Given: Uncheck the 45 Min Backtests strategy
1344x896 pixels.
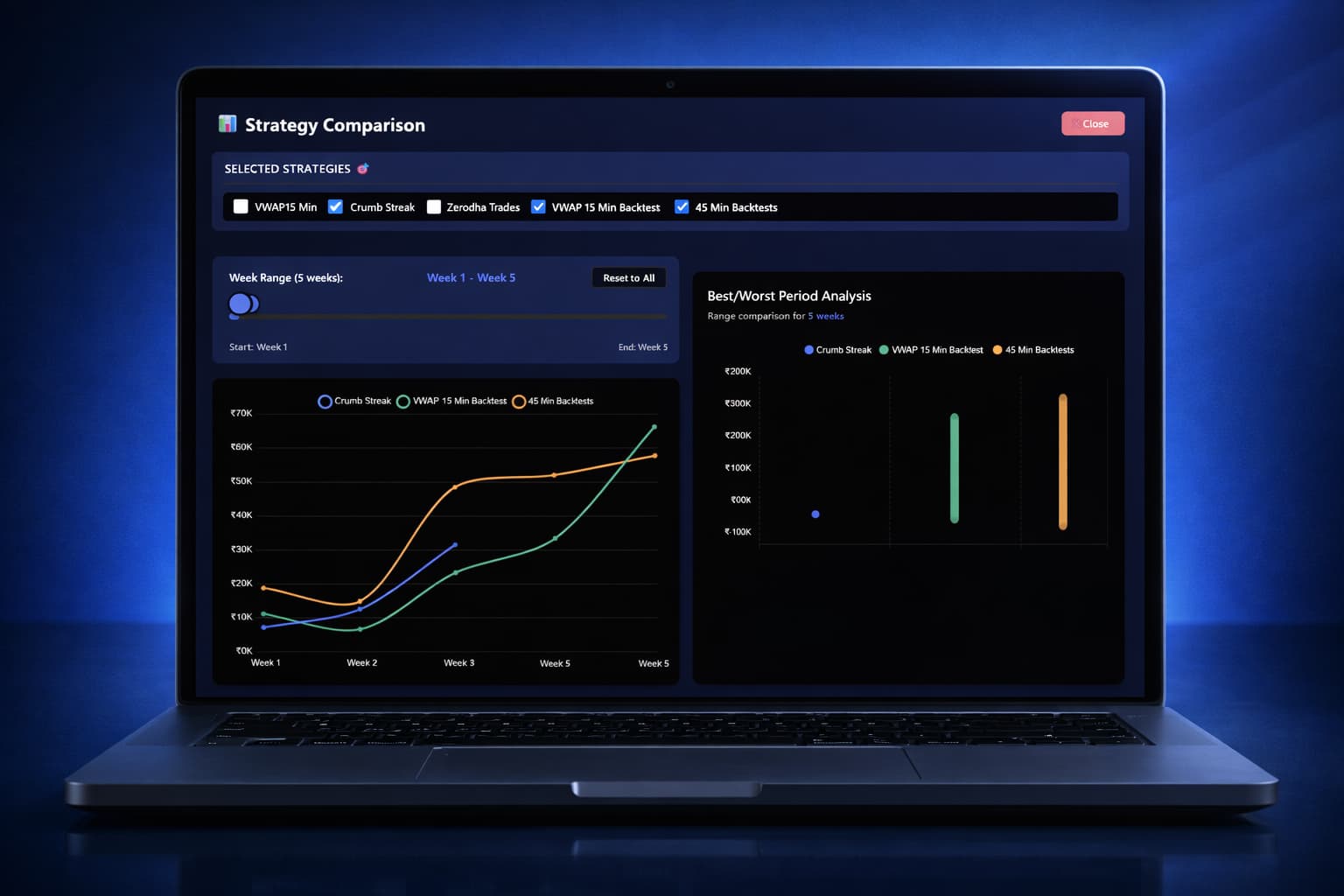Looking at the screenshot, I should point(682,207).
